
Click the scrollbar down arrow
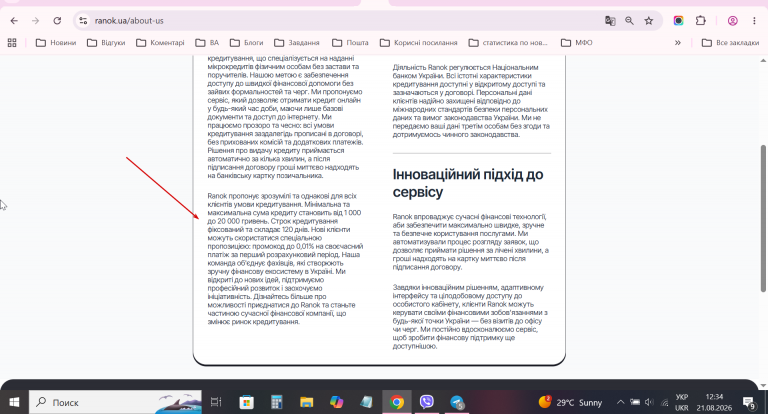click(763, 385)
